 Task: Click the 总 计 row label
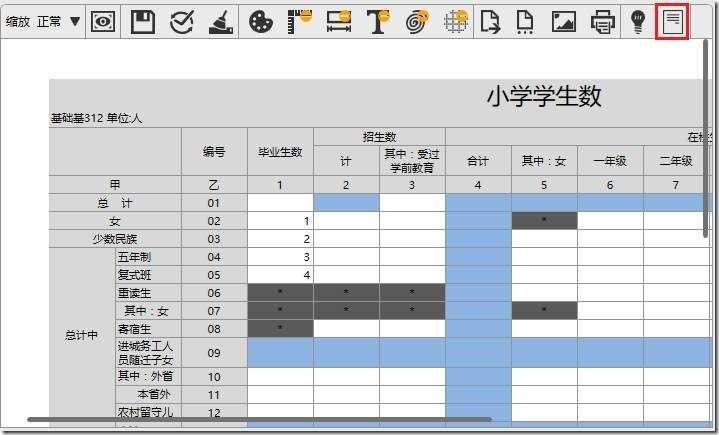[115, 203]
